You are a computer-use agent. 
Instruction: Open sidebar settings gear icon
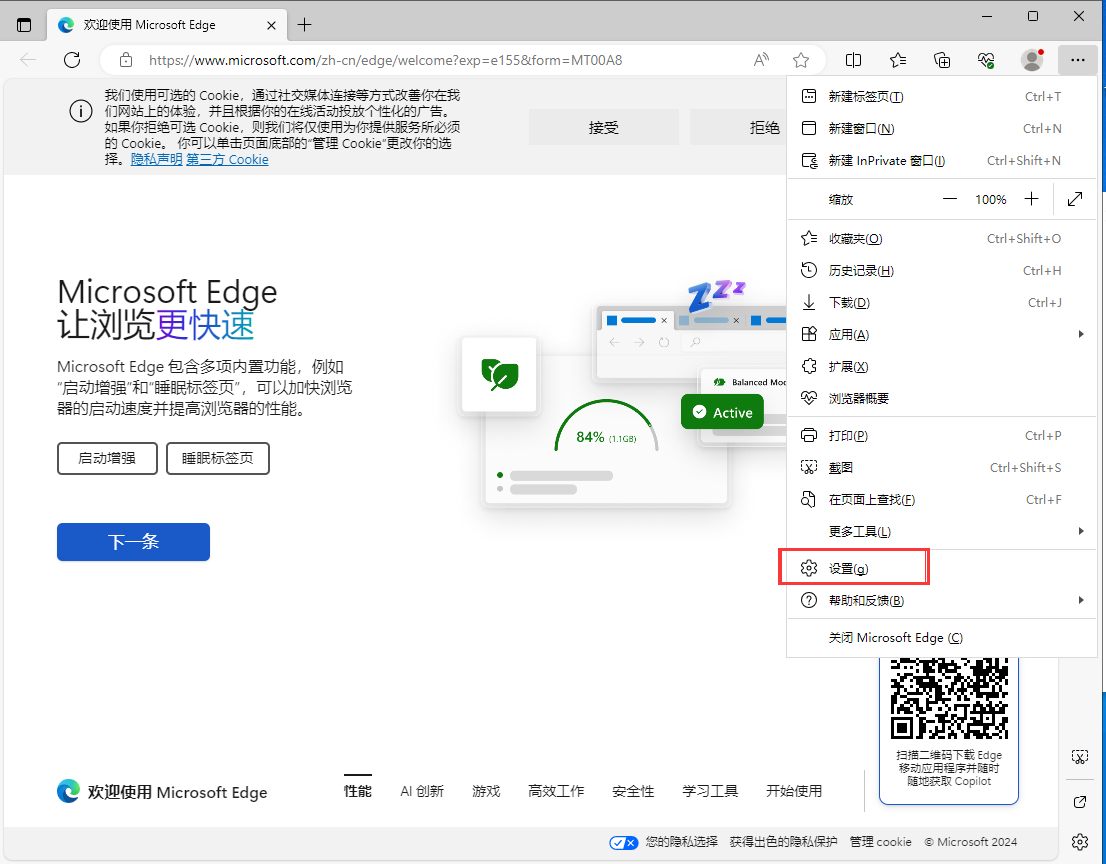1080,841
